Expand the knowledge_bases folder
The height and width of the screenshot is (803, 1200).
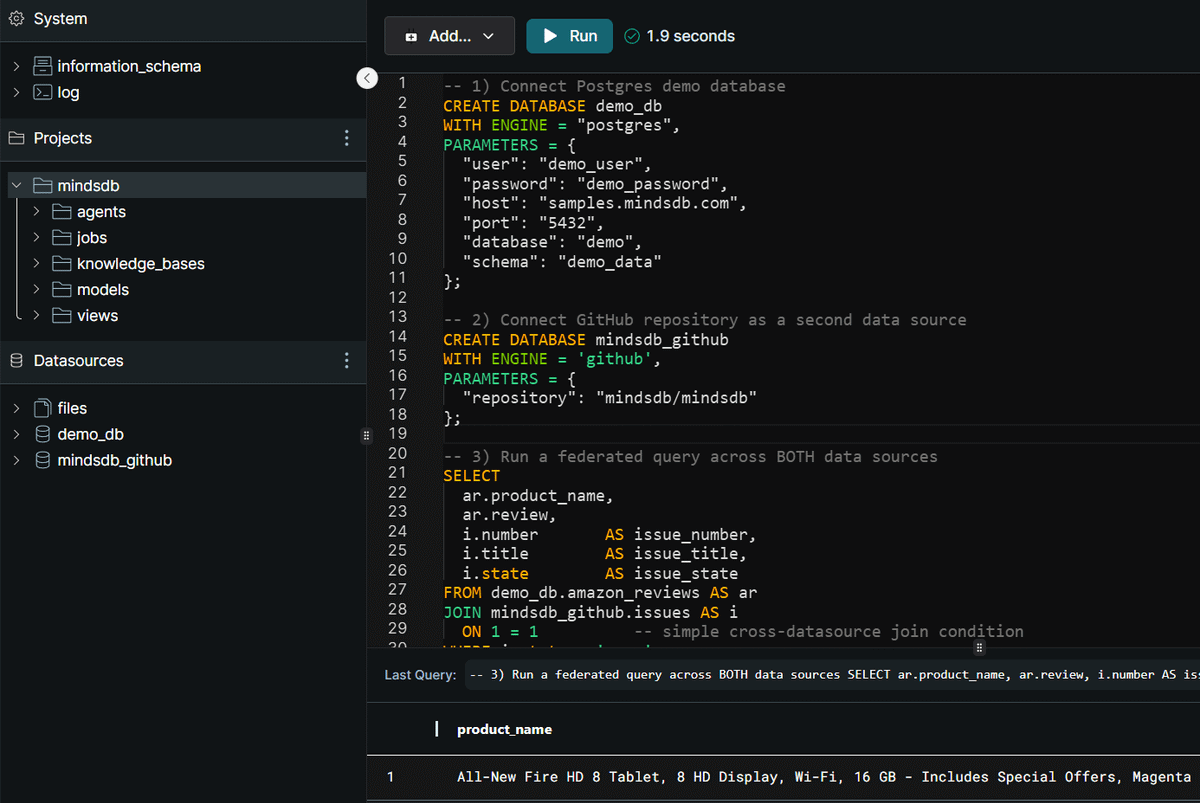tap(36, 264)
